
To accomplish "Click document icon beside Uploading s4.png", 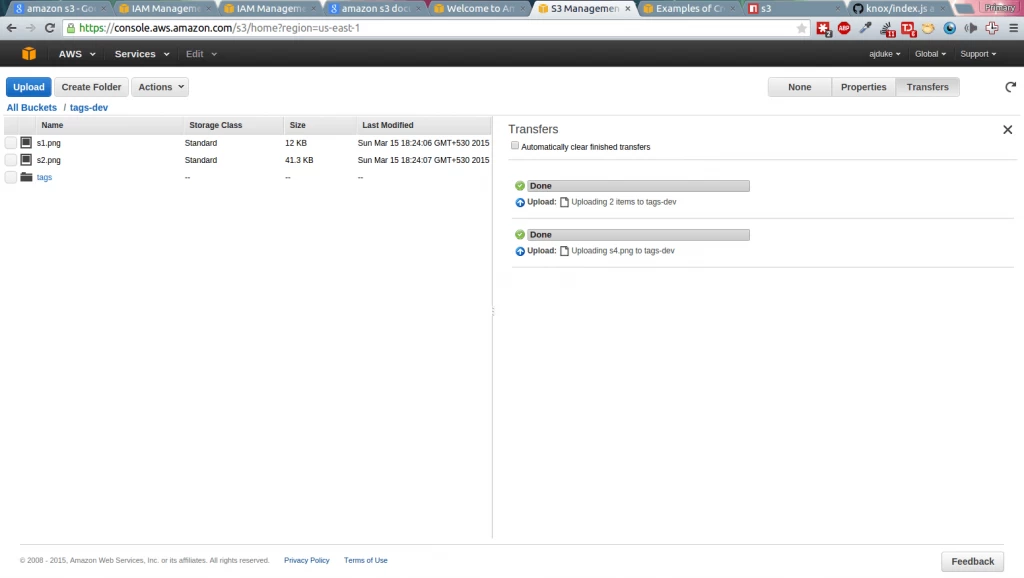I will pos(564,251).
